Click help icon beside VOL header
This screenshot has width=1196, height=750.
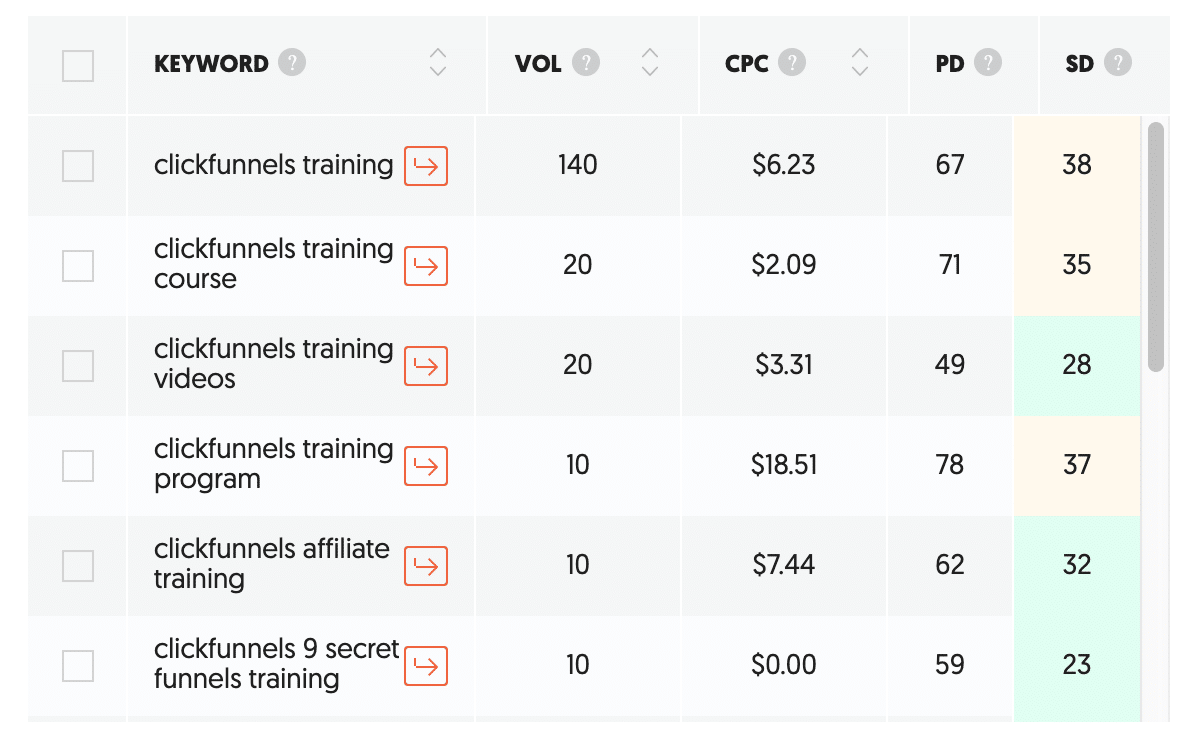(x=586, y=63)
